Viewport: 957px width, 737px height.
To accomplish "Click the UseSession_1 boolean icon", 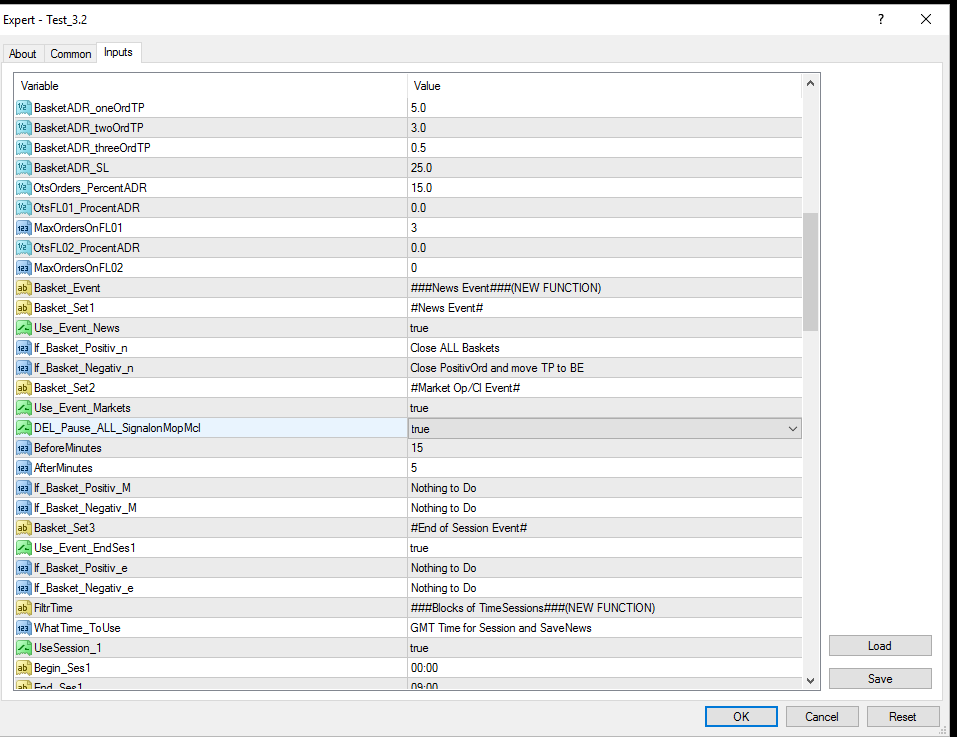I will point(23,649).
